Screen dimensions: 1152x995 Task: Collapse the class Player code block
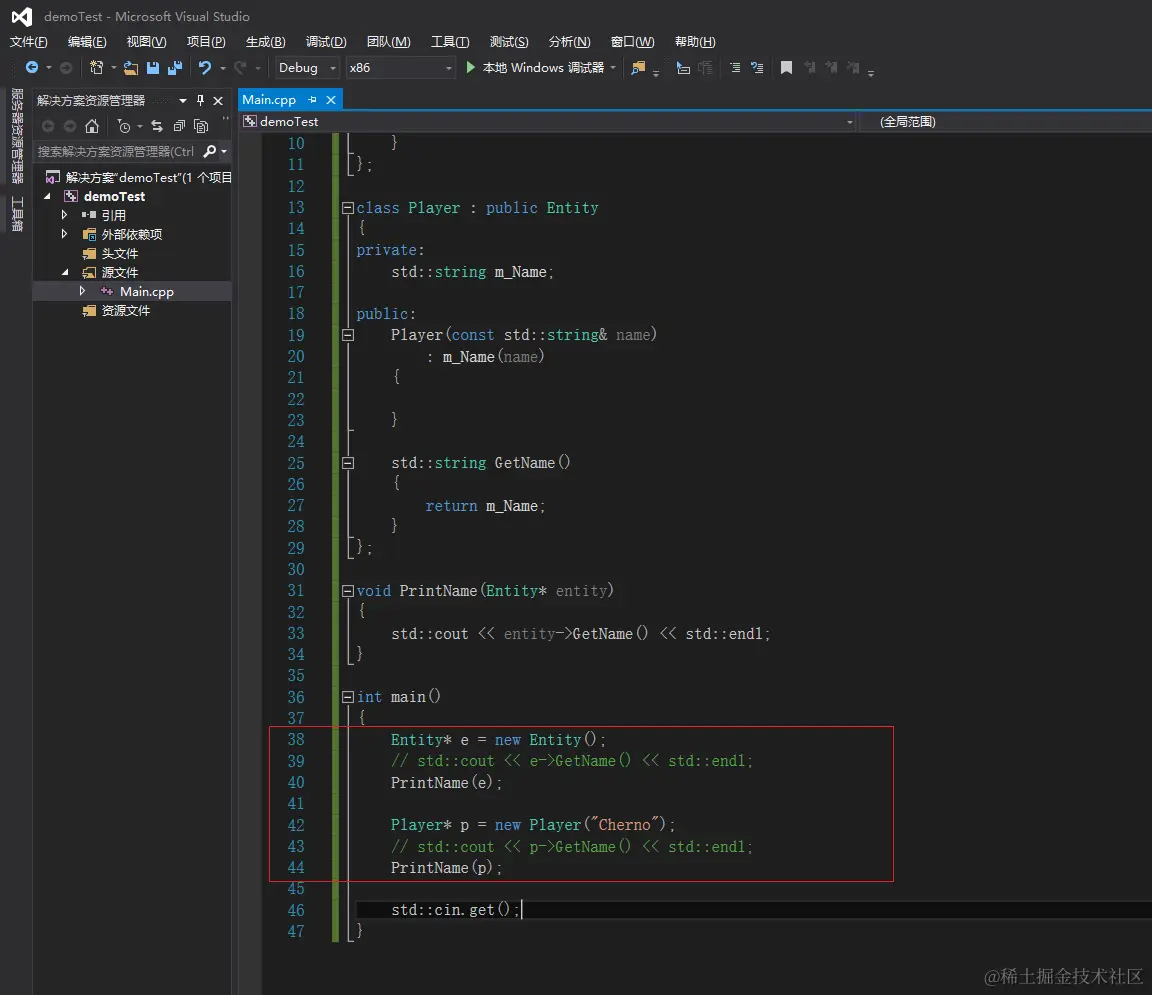(348, 208)
